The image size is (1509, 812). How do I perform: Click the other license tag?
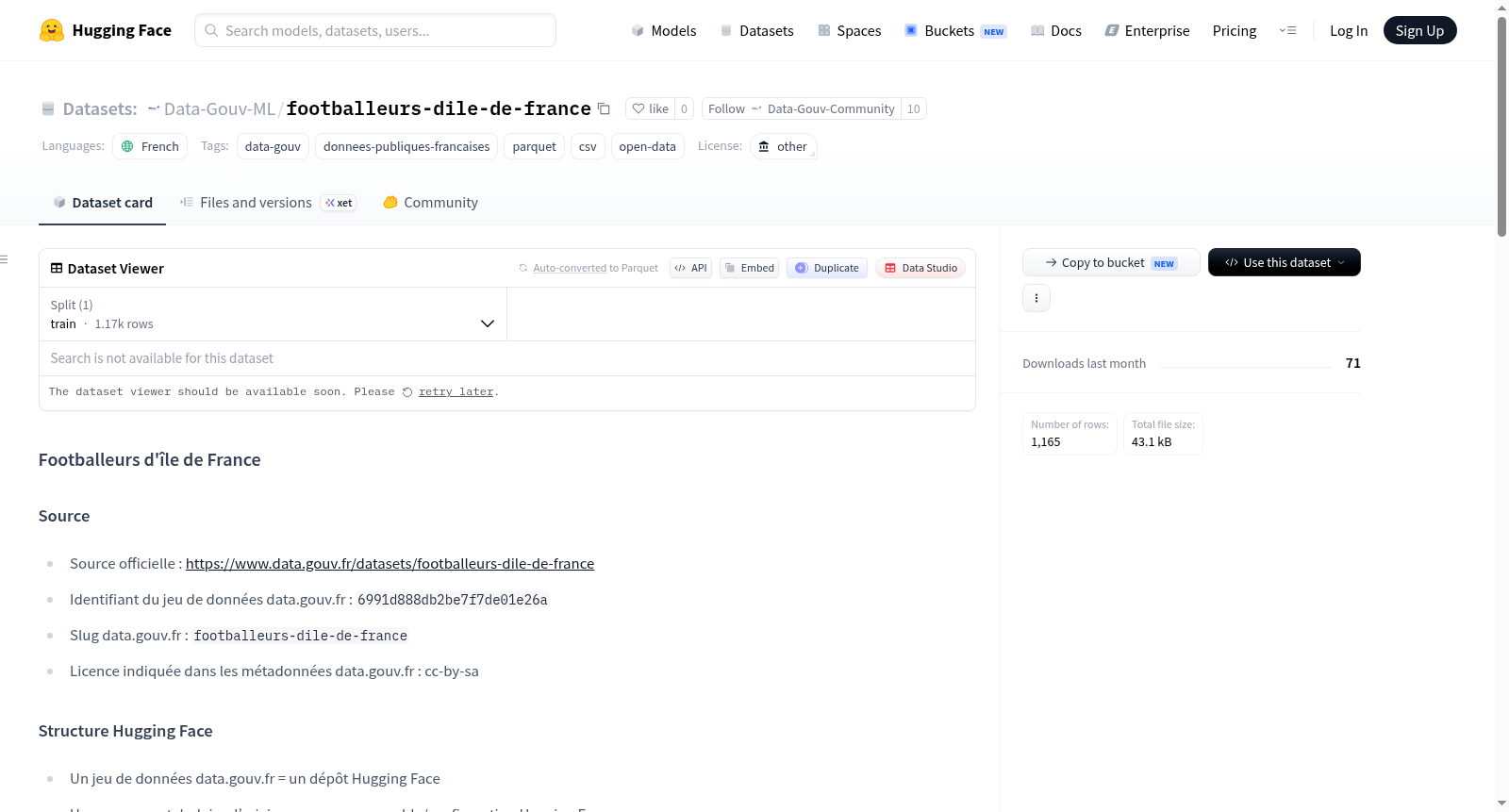[783, 147]
